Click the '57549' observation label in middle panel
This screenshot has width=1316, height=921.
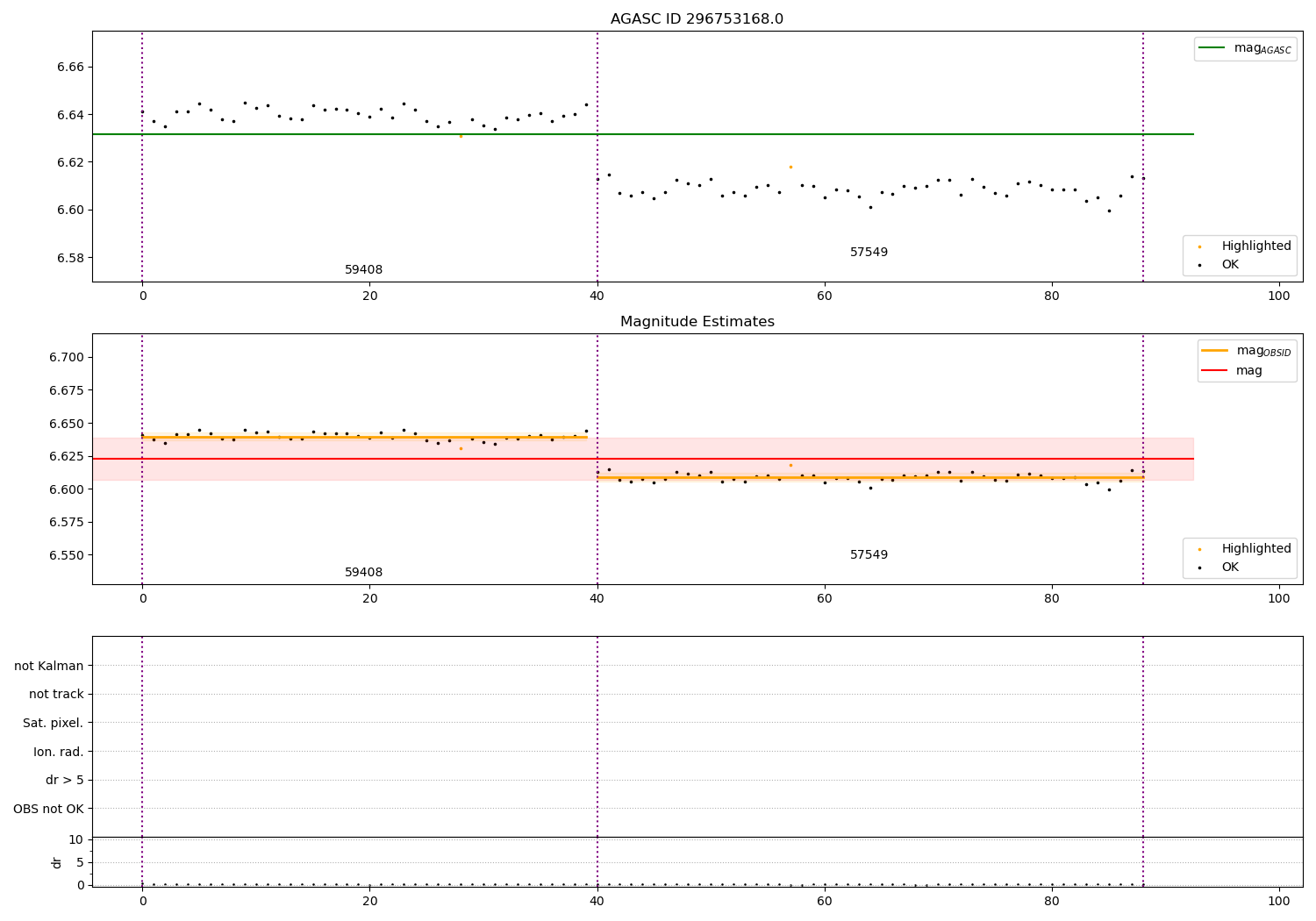pyautogui.click(x=869, y=555)
